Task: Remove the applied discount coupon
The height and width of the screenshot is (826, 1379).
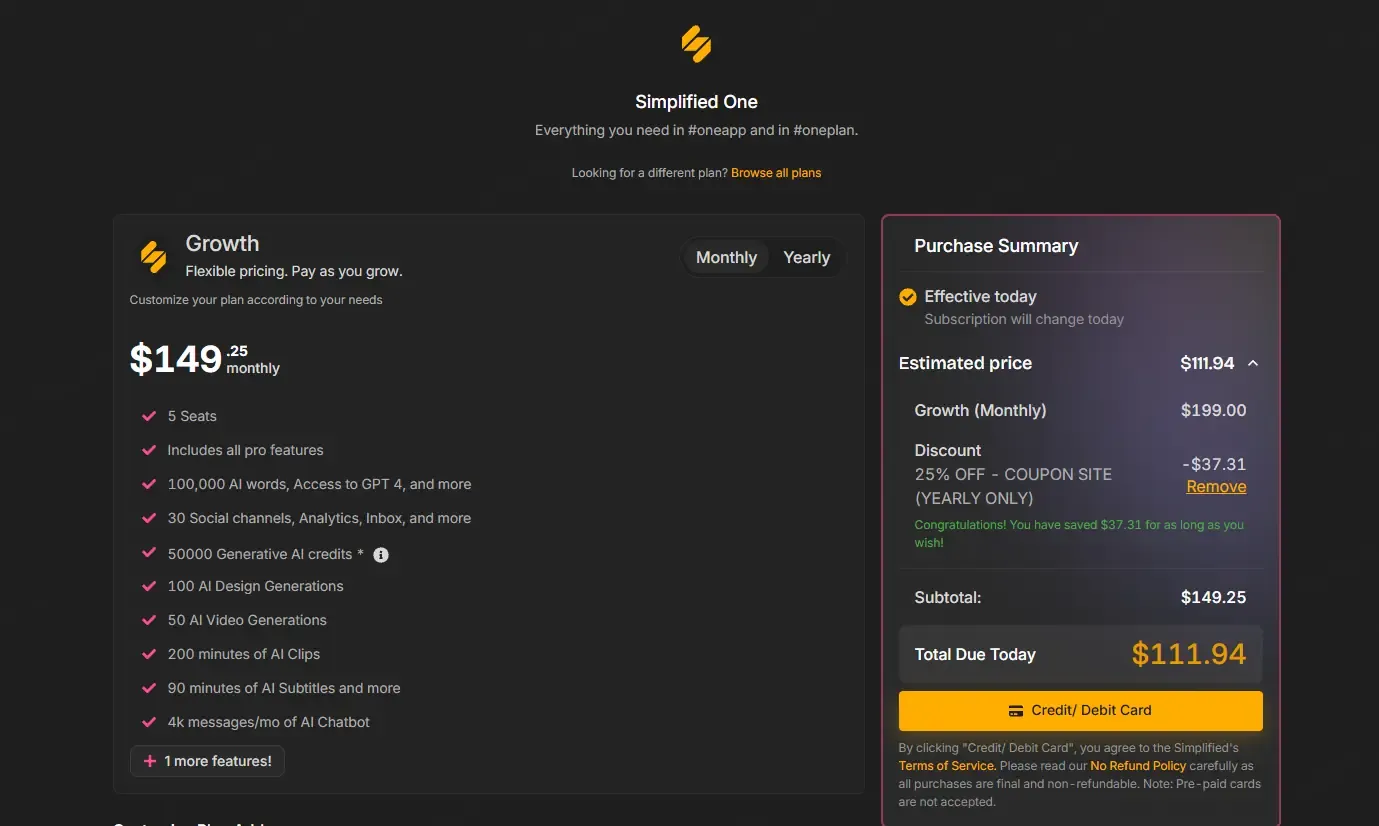Action: coord(1216,487)
